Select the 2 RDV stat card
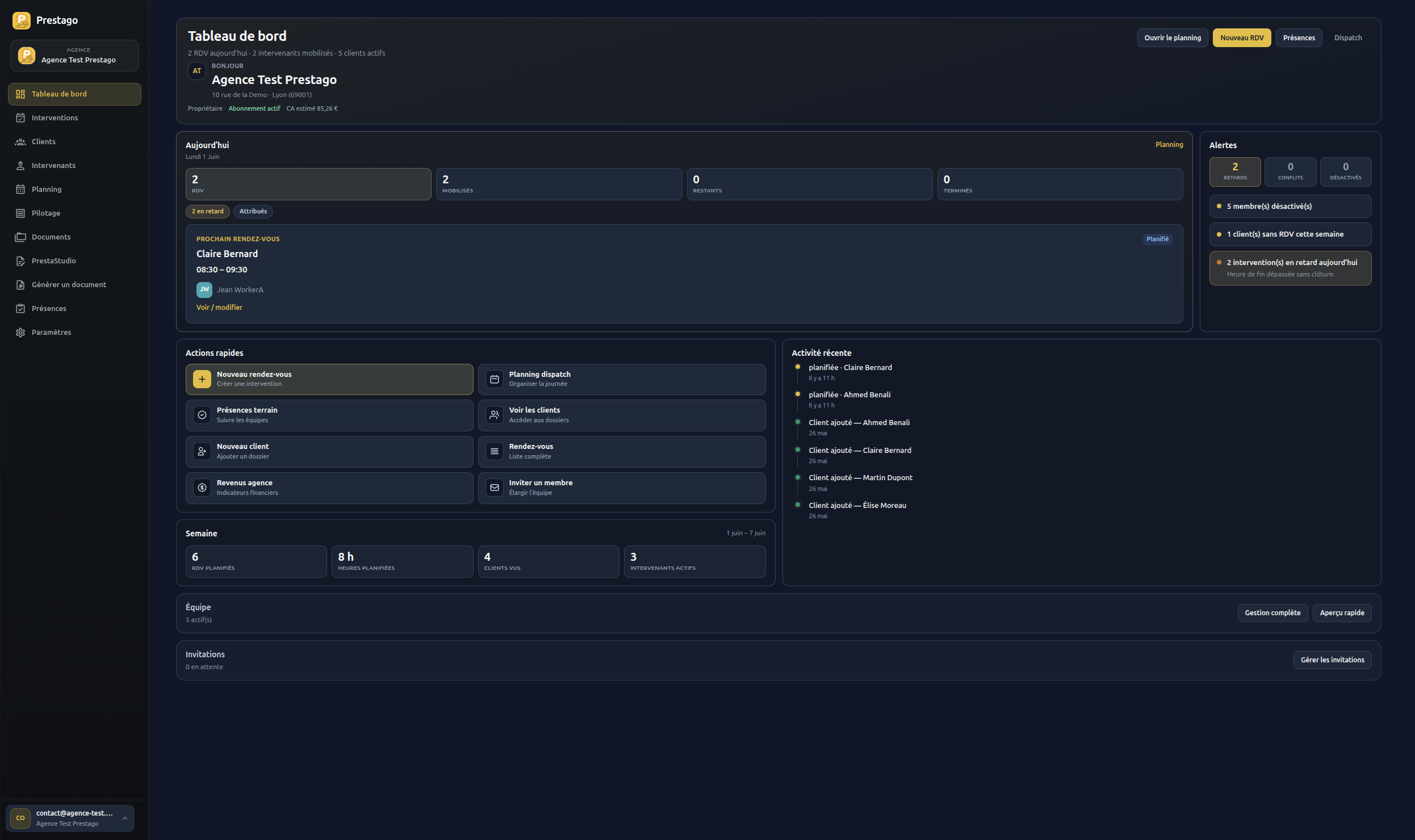The image size is (1415, 840). pyautogui.click(x=308, y=184)
